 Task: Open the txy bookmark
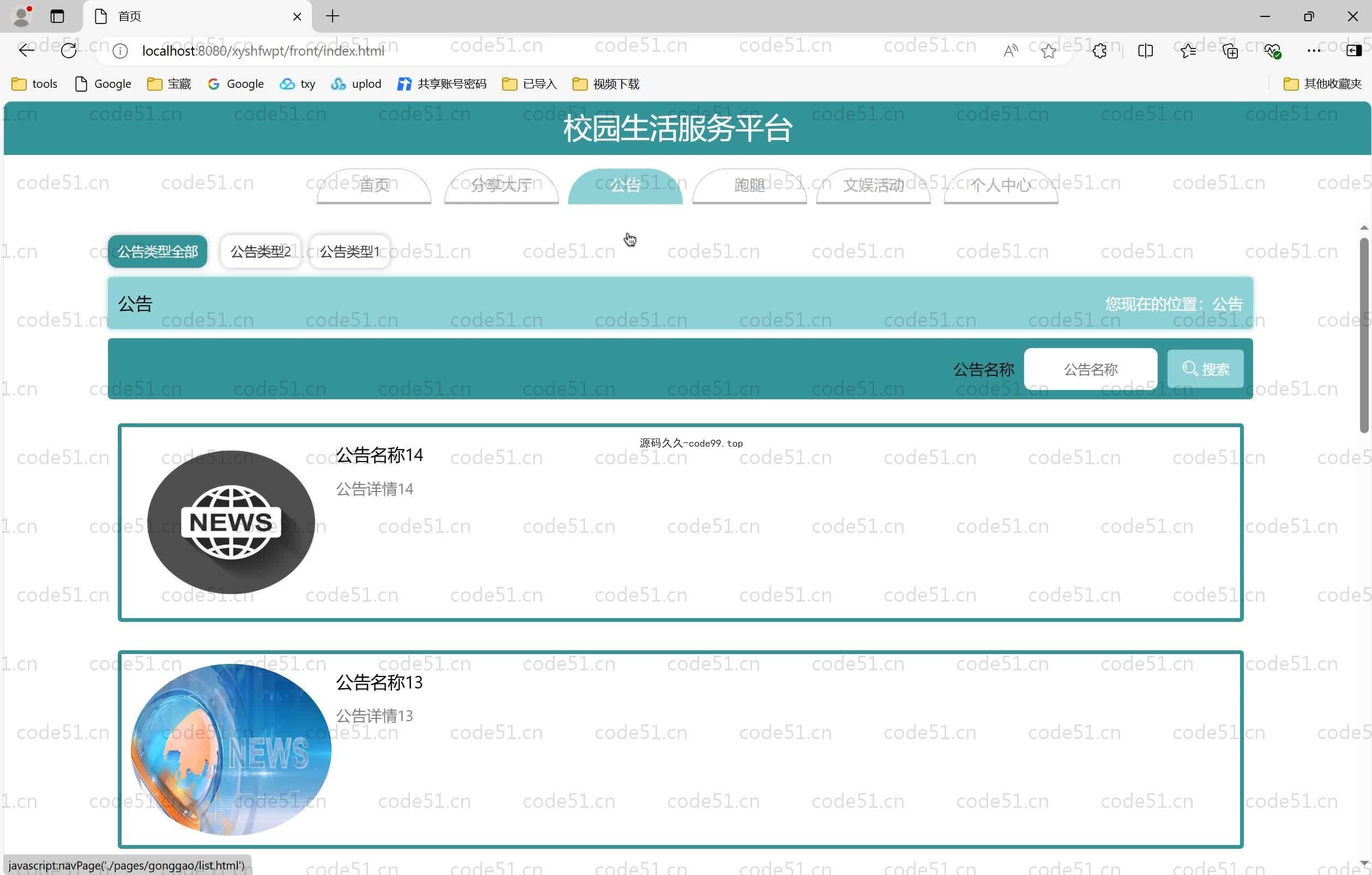(x=297, y=84)
